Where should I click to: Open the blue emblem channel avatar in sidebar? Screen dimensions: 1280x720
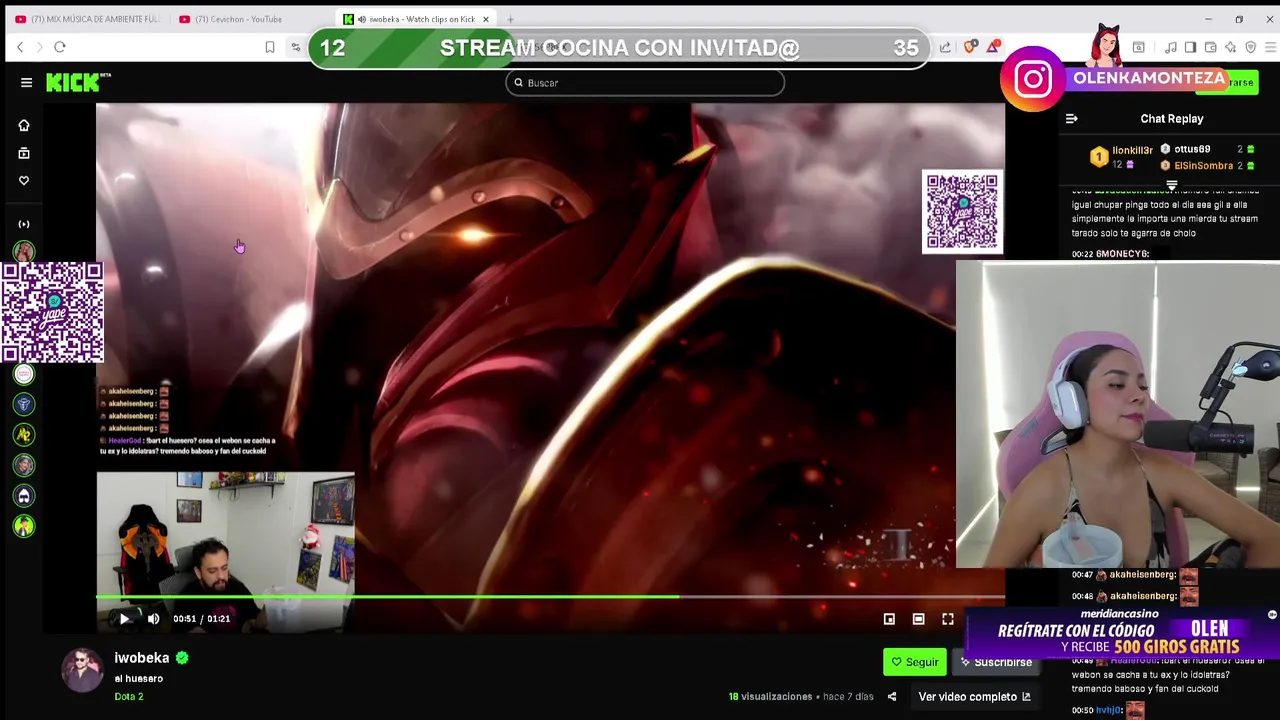click(x=24, y=404)
